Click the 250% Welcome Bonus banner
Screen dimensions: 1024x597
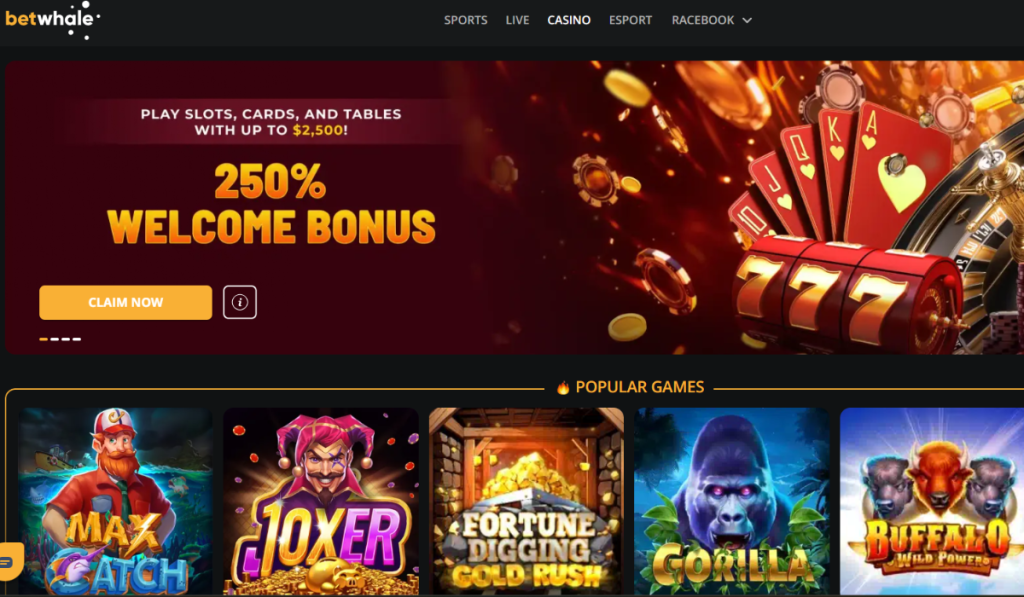point(515,207)
